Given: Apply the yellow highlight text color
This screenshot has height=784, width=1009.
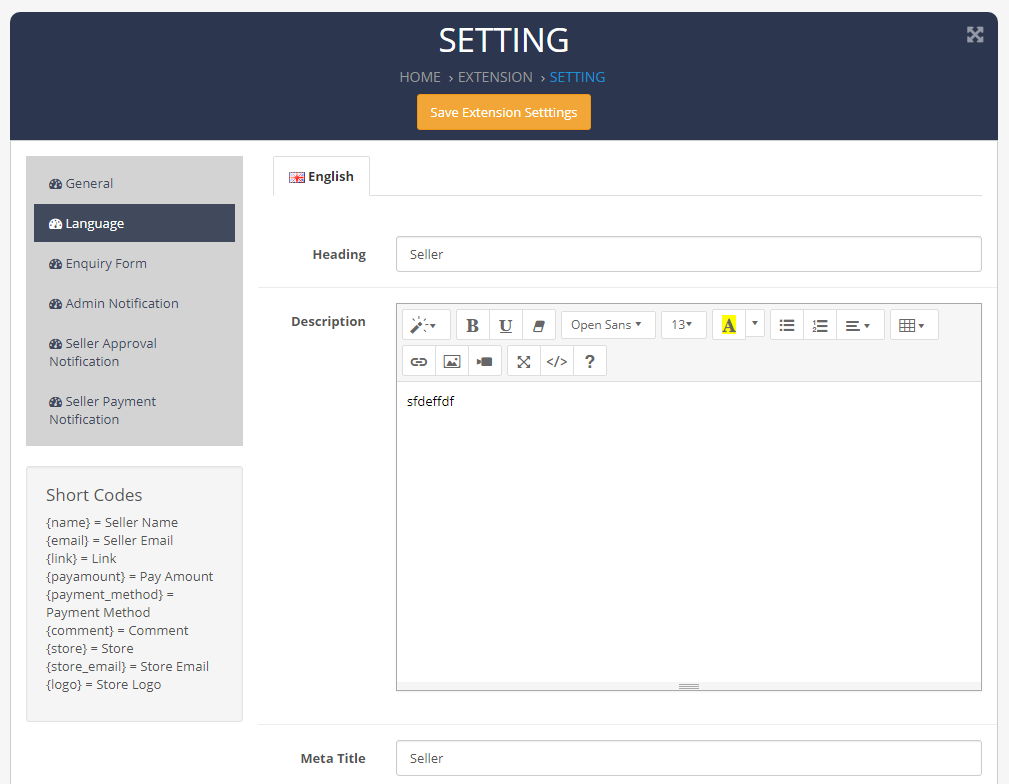Looking at the screenshot, I should click(x=728, y=325).
